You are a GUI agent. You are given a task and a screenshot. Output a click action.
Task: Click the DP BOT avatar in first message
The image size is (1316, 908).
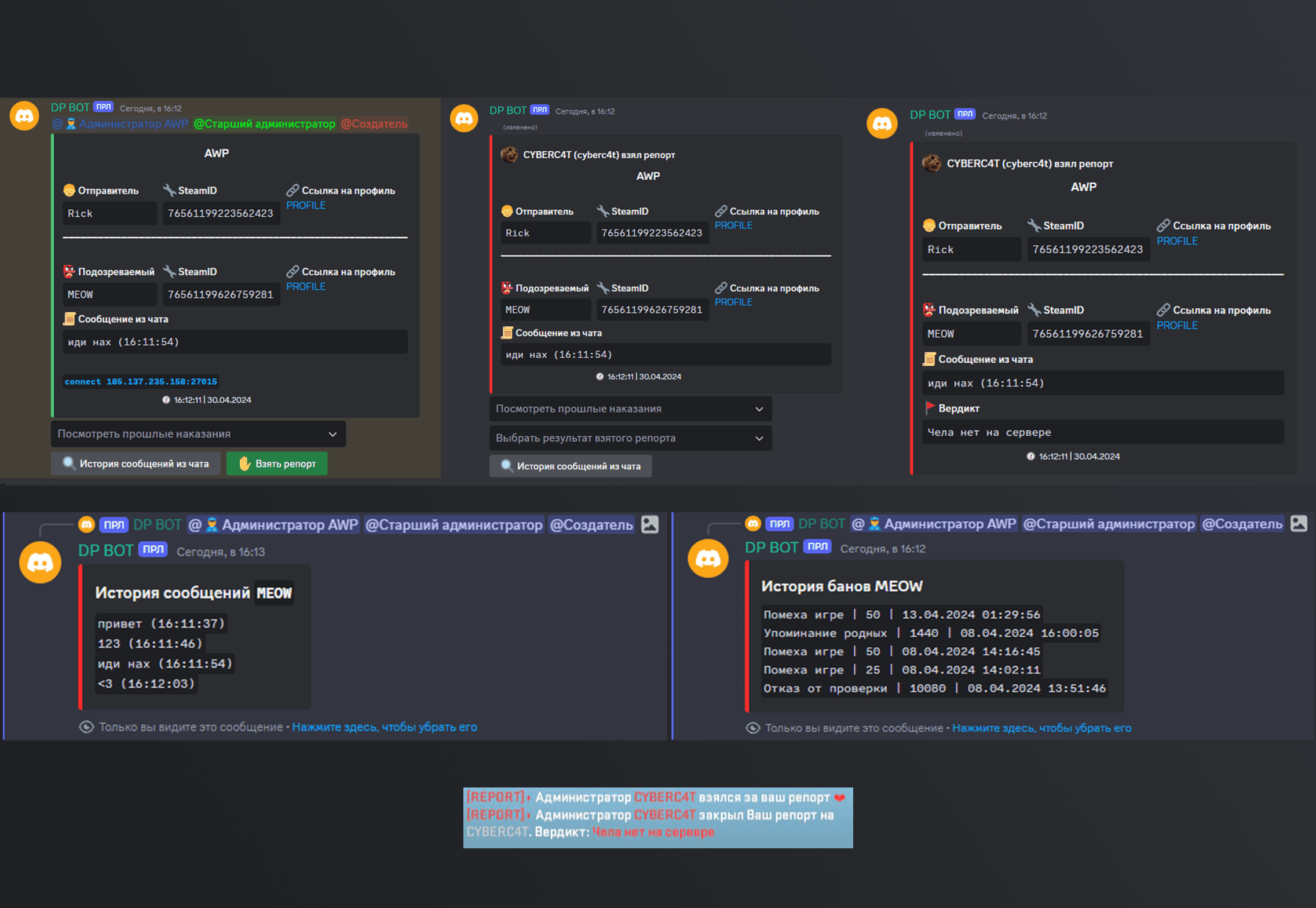pyautogui.click(x=24, y=116)
